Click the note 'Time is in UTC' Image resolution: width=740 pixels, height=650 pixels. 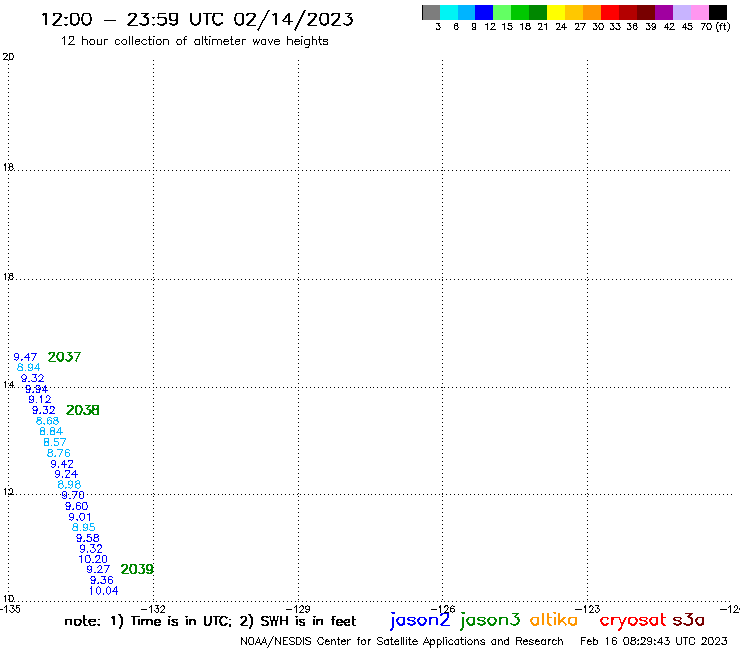click(x=181, y=621)
